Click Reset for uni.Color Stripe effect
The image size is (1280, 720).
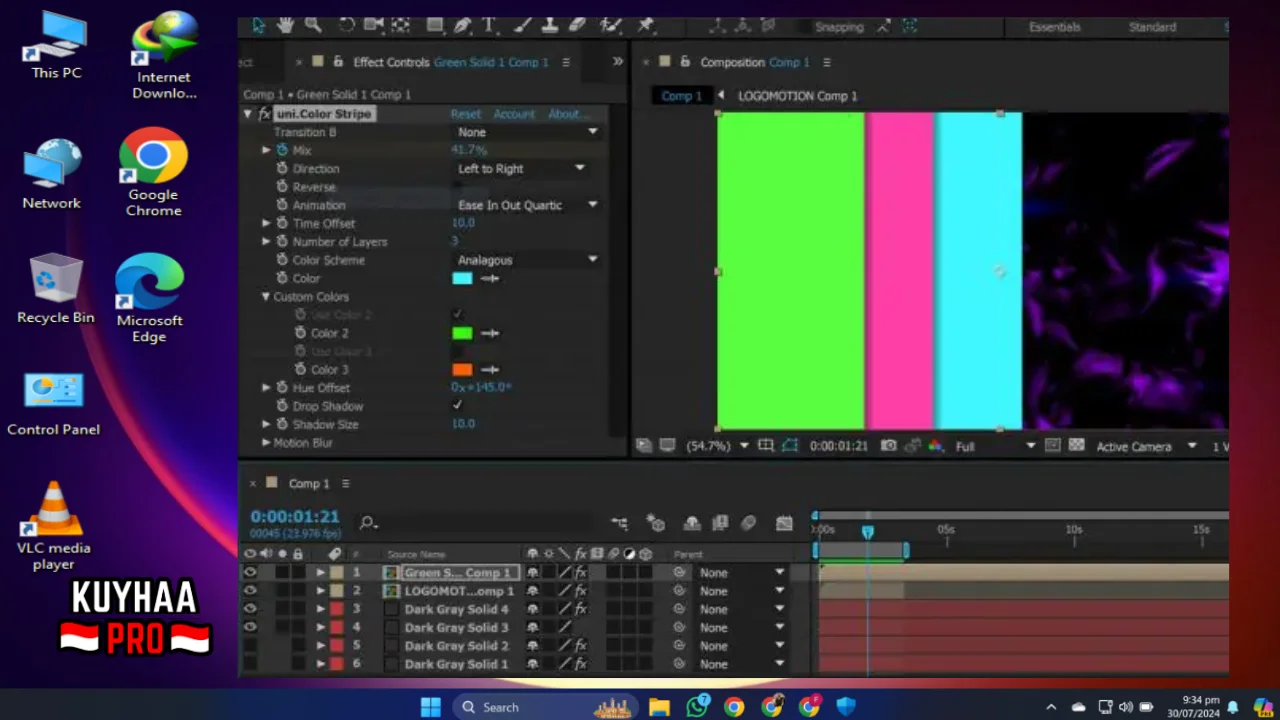[465, 114]
